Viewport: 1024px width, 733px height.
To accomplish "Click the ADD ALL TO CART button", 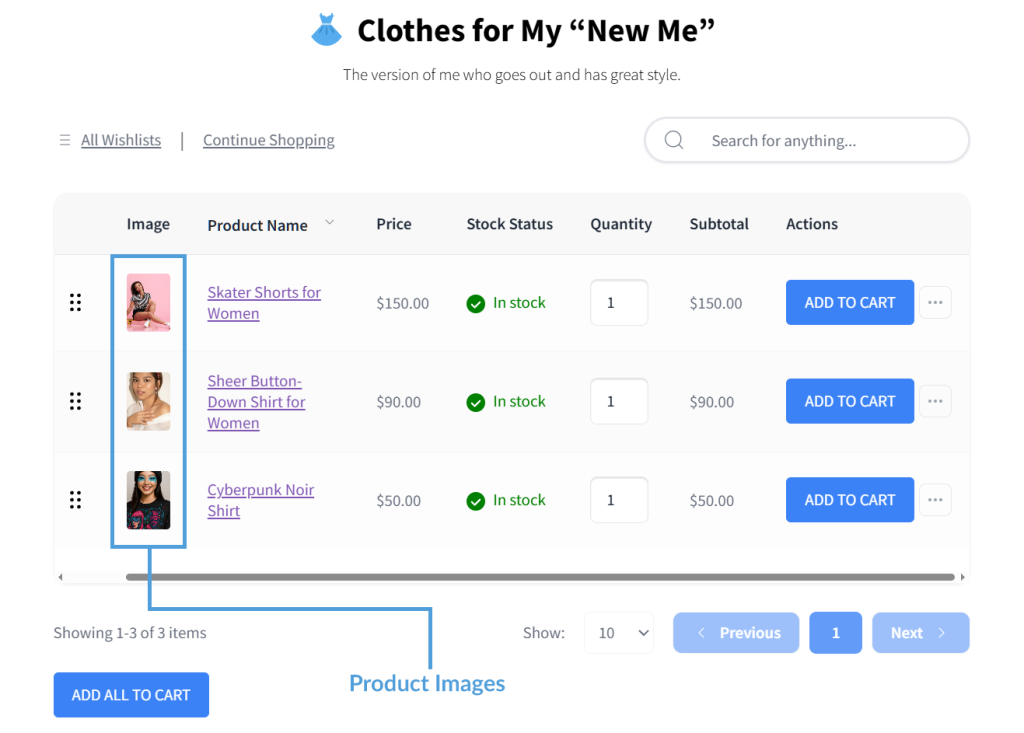I will click(x=131, y=694).
